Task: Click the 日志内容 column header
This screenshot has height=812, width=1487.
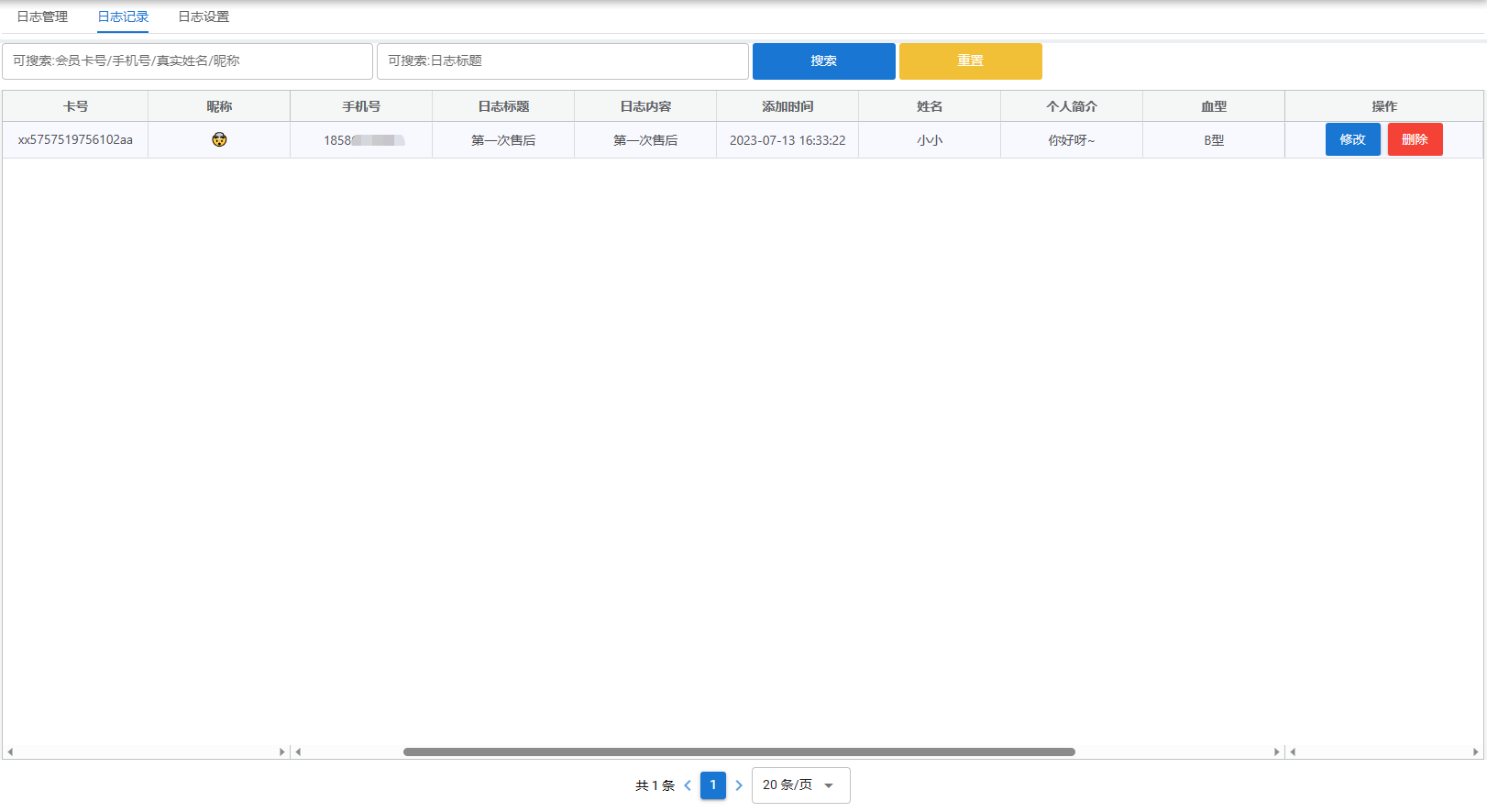Action: (x=645, y=106)
